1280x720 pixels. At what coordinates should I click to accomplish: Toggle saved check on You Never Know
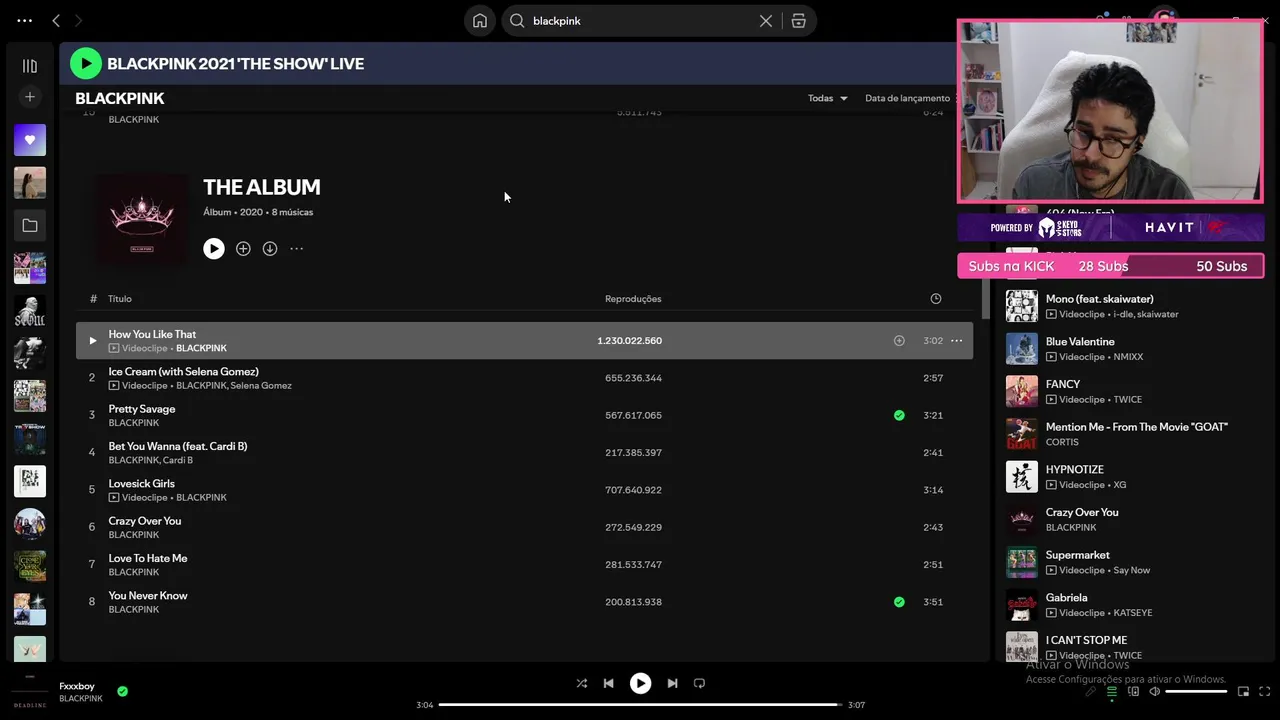pyautogui.click(x=899, y=602)
